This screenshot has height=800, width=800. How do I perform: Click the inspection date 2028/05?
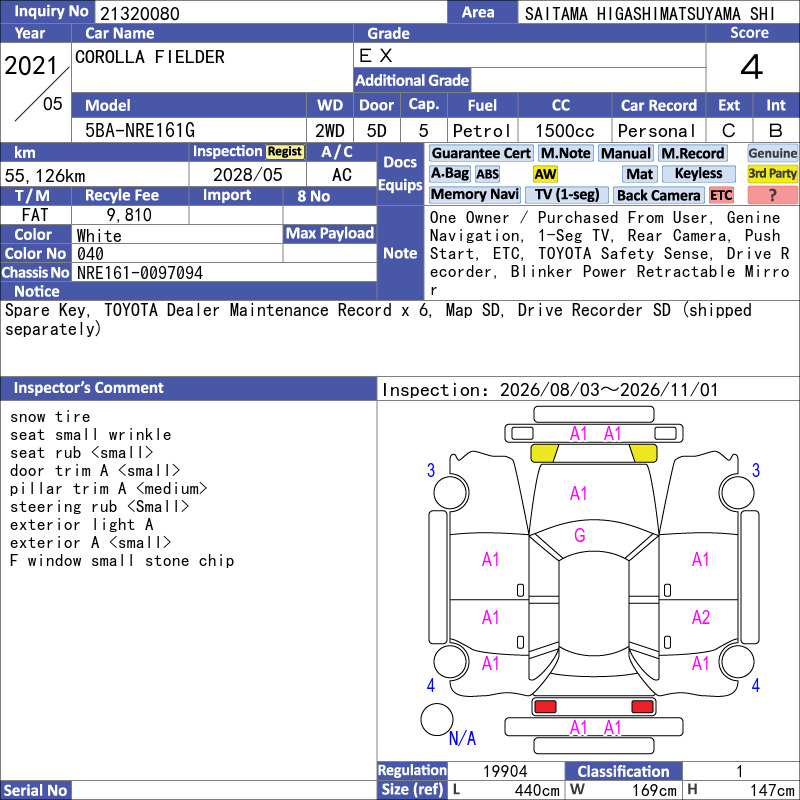click(247, 175)
